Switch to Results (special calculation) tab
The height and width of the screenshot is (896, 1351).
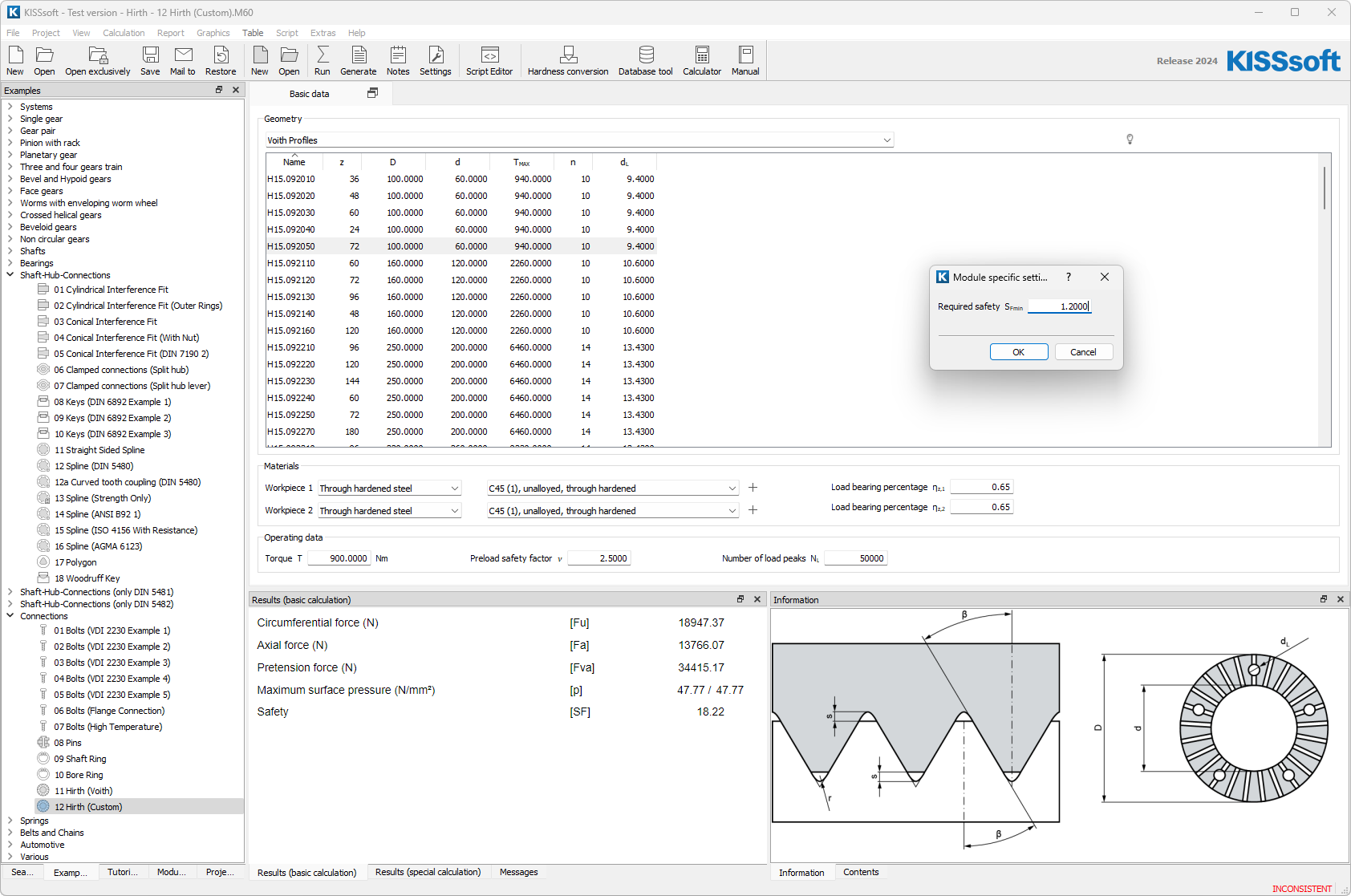[428, 872]
